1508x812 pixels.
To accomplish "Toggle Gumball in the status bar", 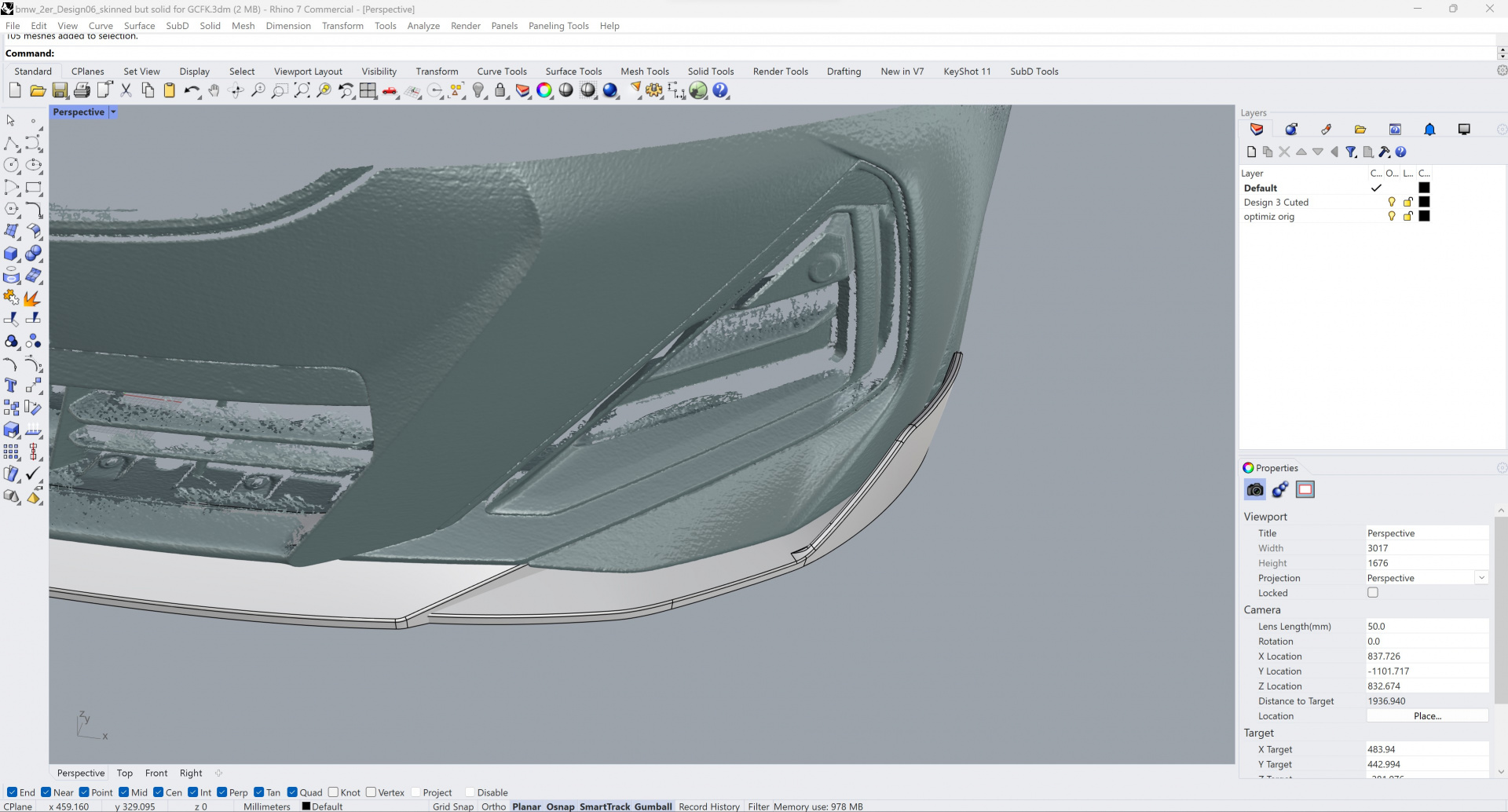I will click(653, 807).
